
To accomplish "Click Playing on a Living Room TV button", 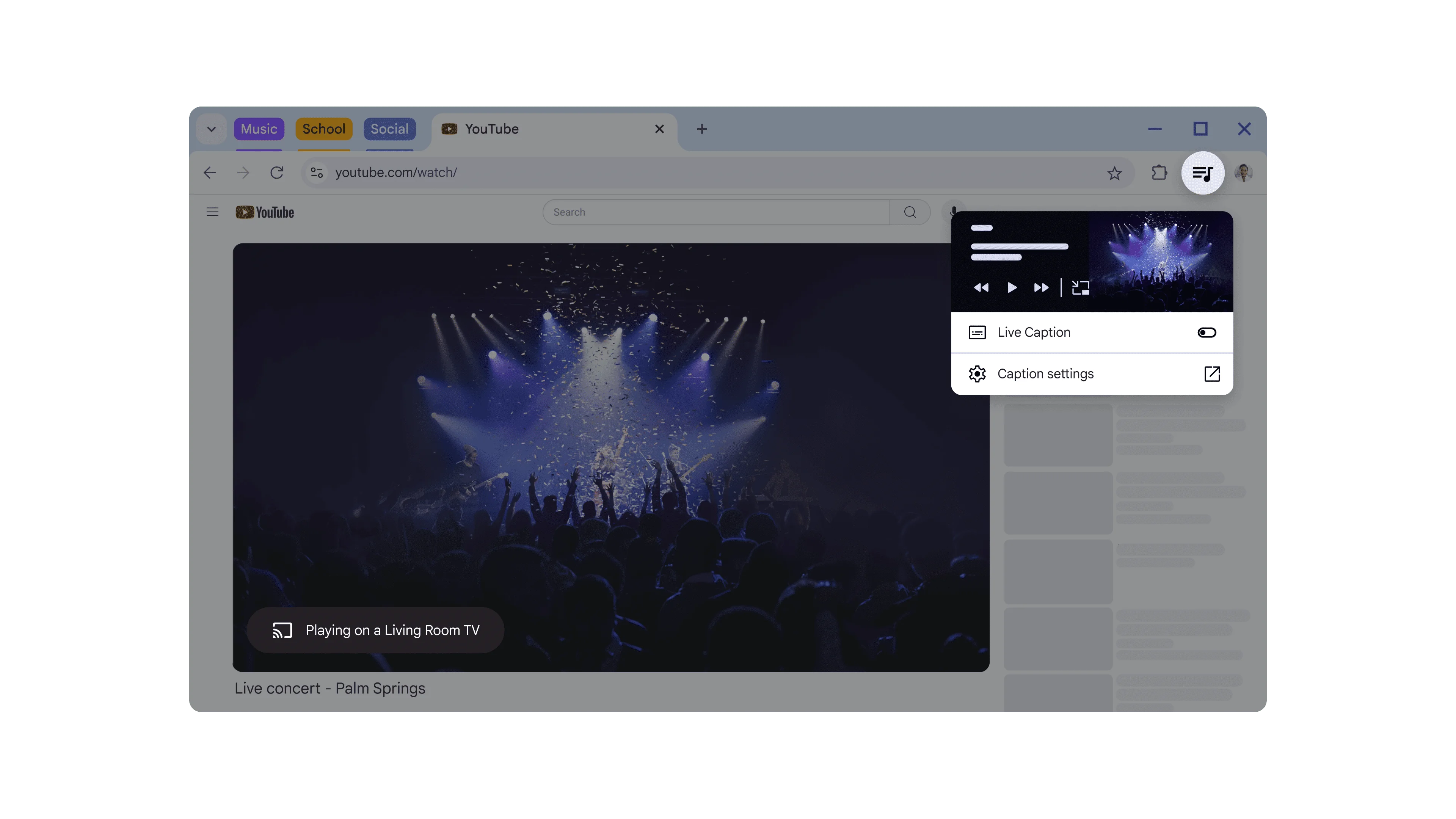I will pyautogui.click(x=375, y=630).
